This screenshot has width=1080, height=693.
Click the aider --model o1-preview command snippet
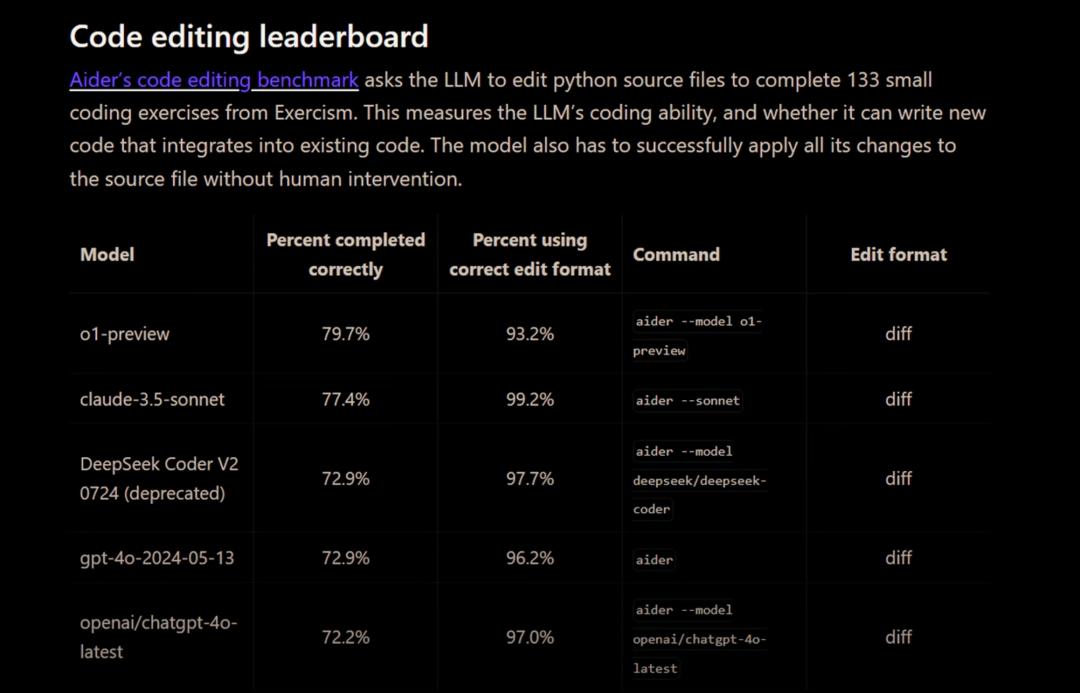click(698, 335)
